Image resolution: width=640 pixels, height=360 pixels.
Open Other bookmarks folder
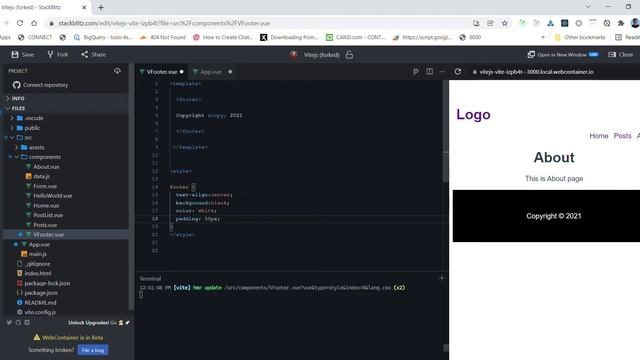click(x=580, y=37)
